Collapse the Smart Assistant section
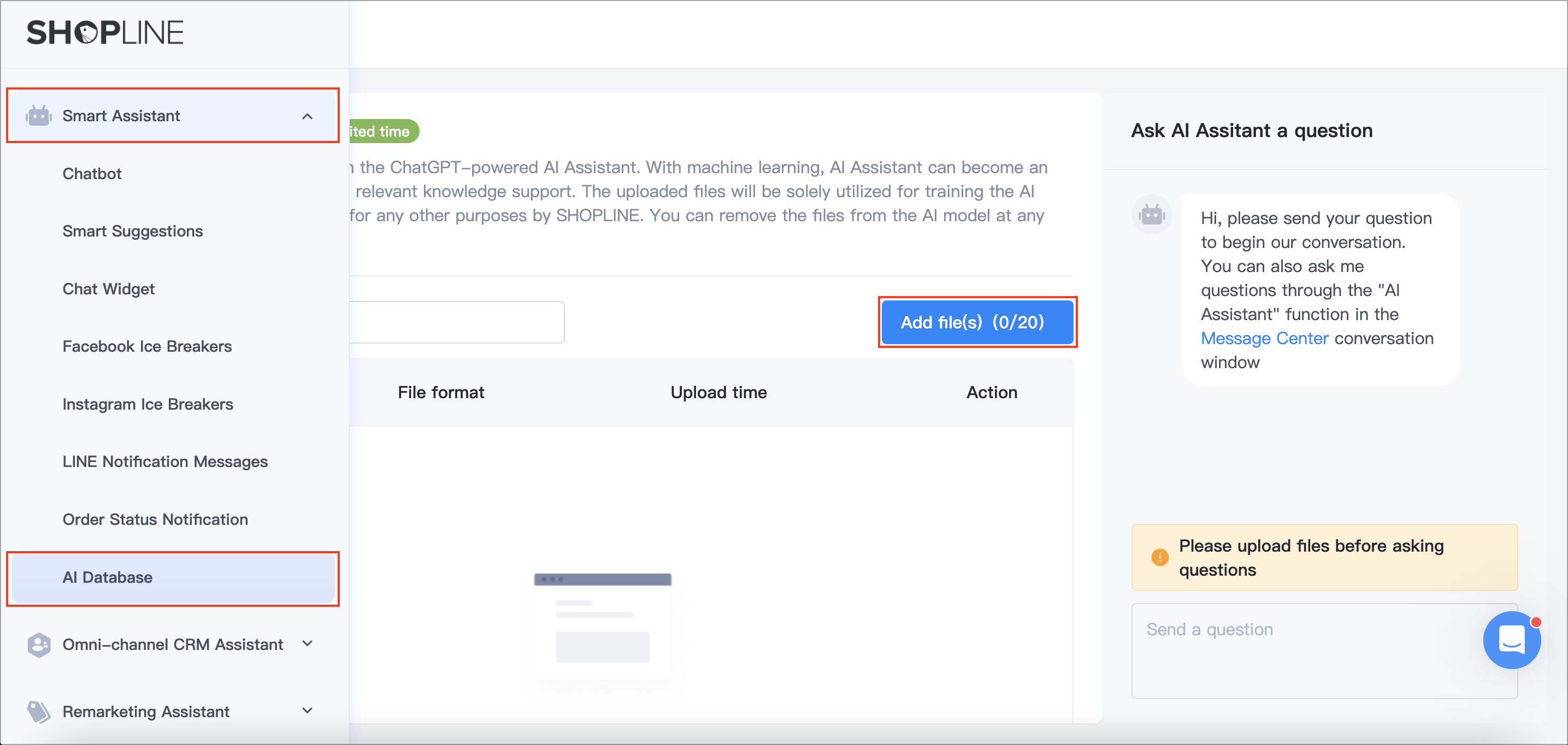This screenshot has height=745, width=1568. [308, 116]
